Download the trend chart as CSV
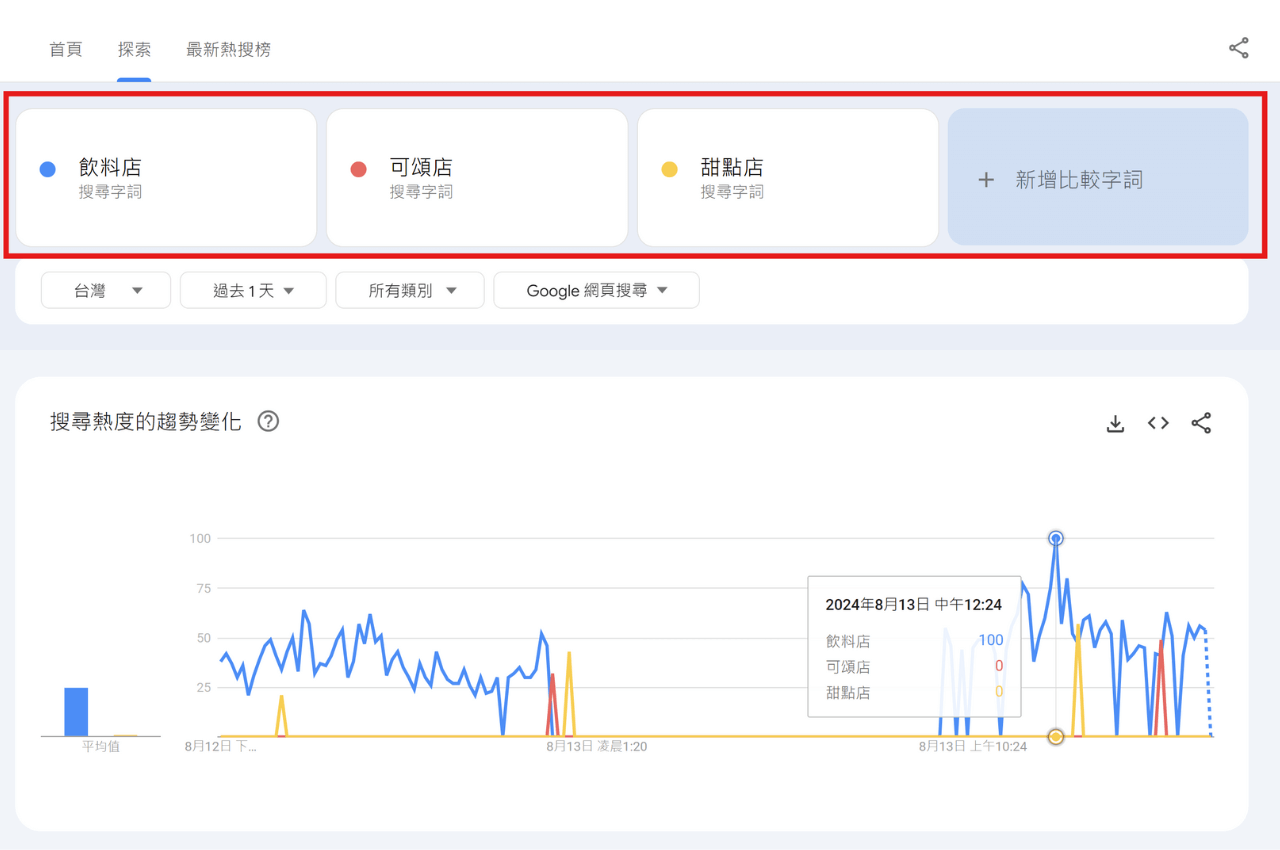The image size is (1280, 850). pyautogui.click(x=1115, y=424)
